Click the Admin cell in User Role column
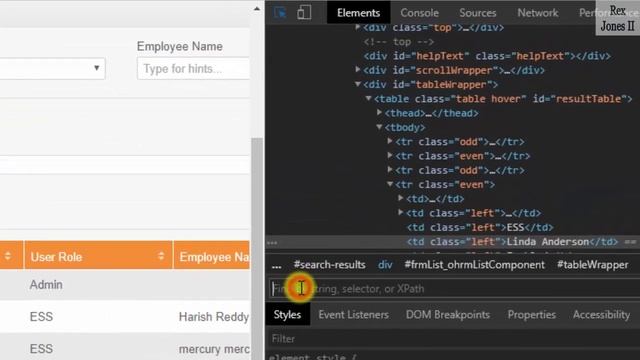The width and height of the screenshot is (640, 360). click(x=46, y=284)
